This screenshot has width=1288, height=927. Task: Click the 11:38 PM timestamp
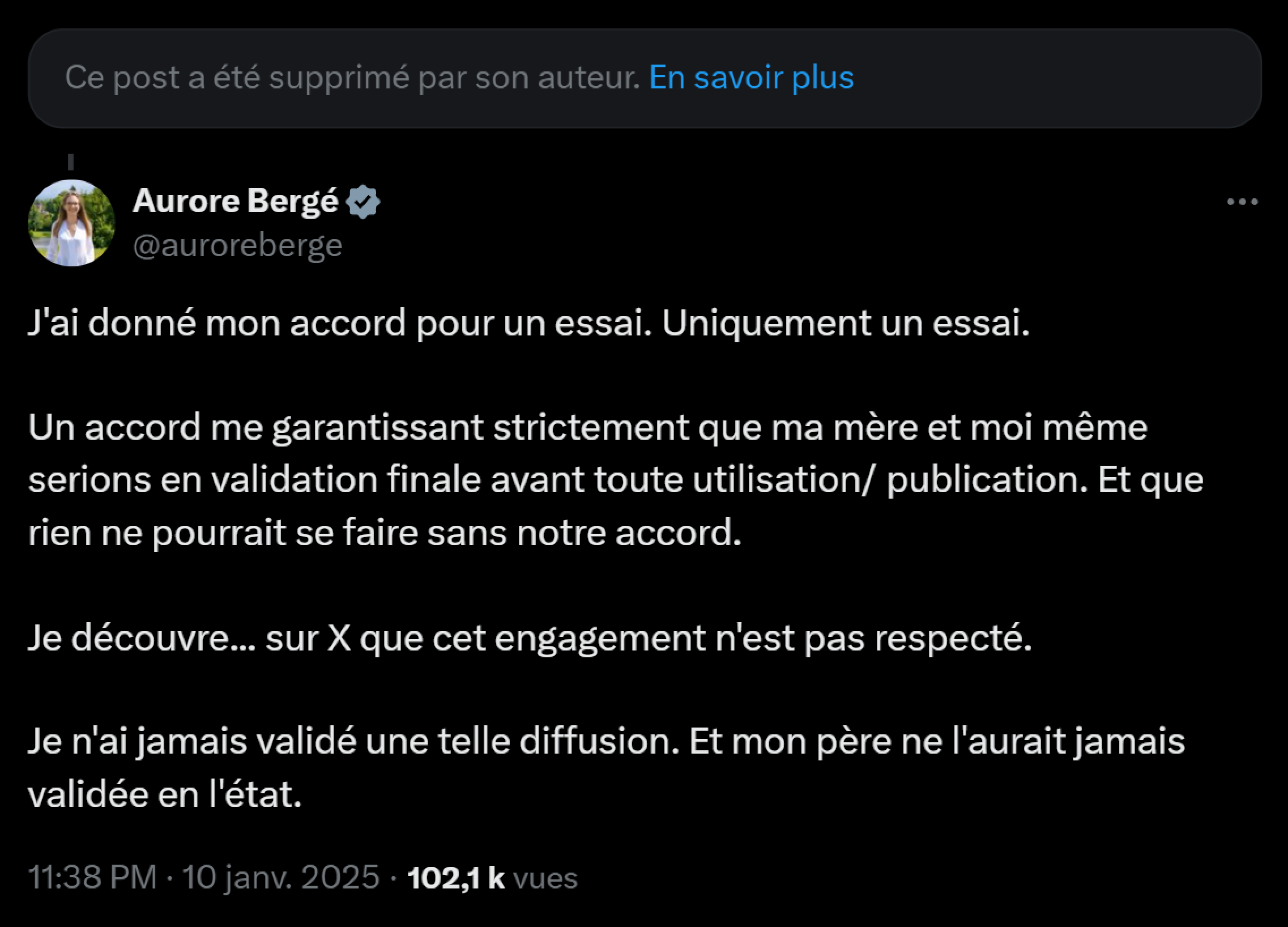tap(92, 877)
